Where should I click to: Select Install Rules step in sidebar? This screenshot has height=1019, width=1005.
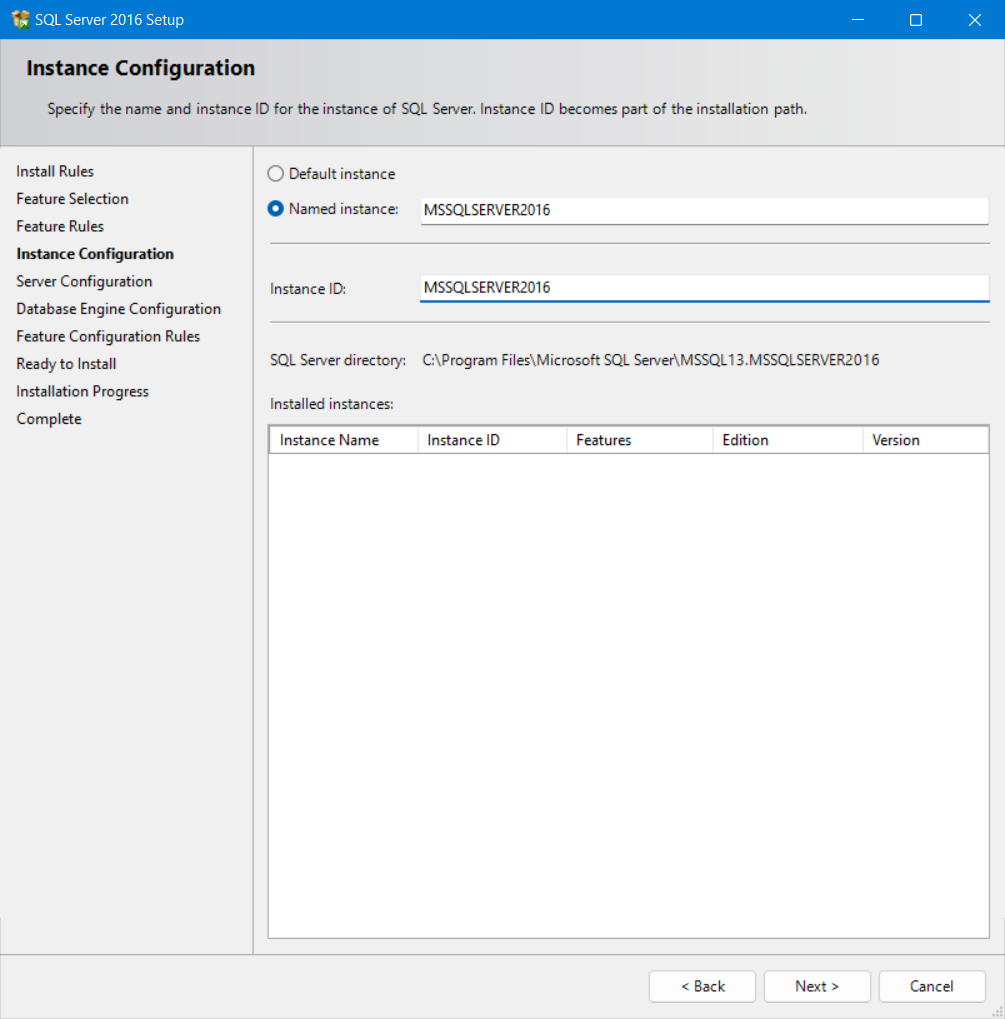55,171
